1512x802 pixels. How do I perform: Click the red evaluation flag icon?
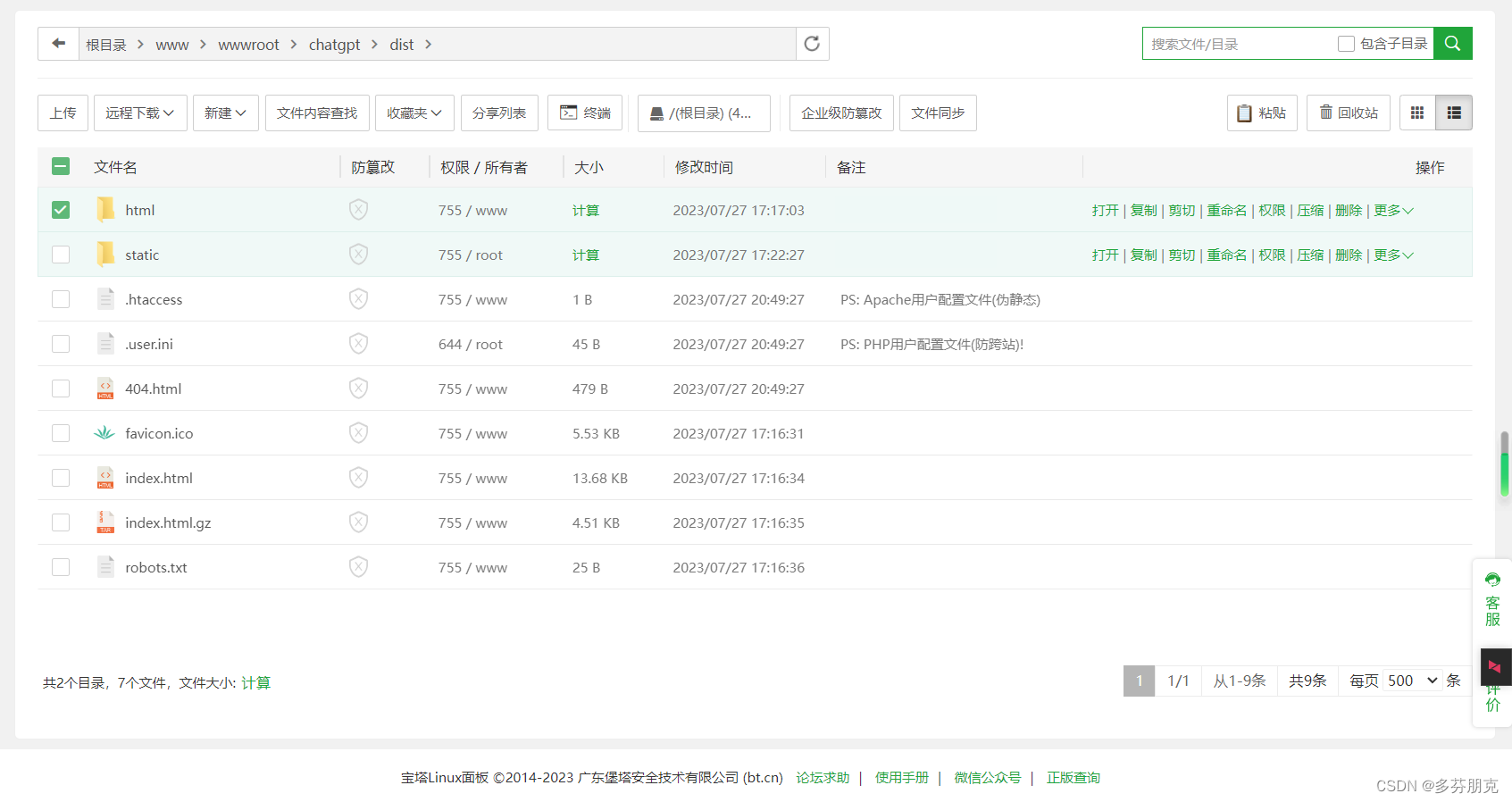click(x=1494, y=667)
